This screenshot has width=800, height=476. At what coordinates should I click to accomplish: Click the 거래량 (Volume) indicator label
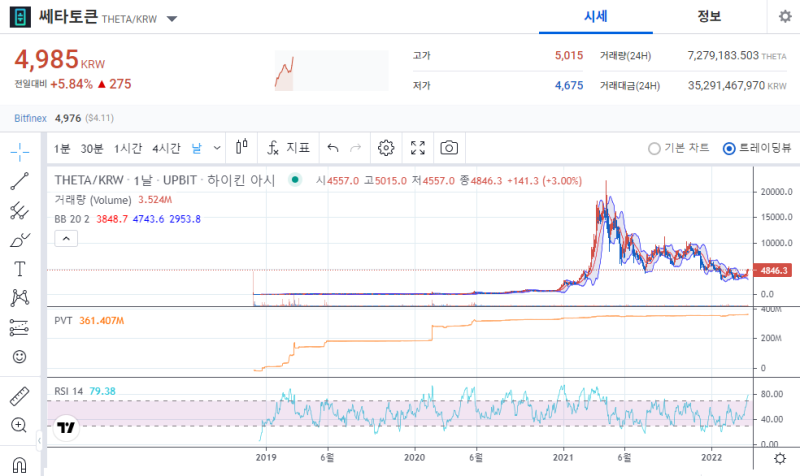[93, 200]
